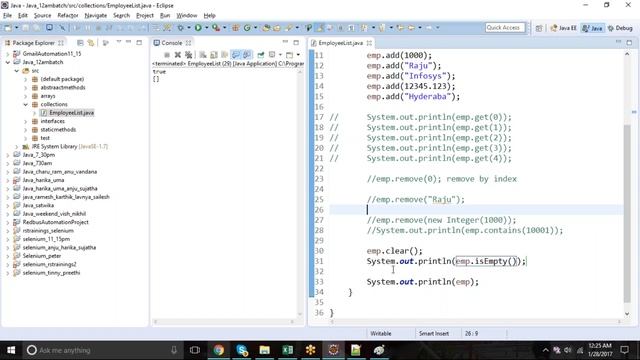Open the Open Console dropdown arrow
The width and height of the screenshot is (640, 360).
pyautogui.click(x=298, y=55)
